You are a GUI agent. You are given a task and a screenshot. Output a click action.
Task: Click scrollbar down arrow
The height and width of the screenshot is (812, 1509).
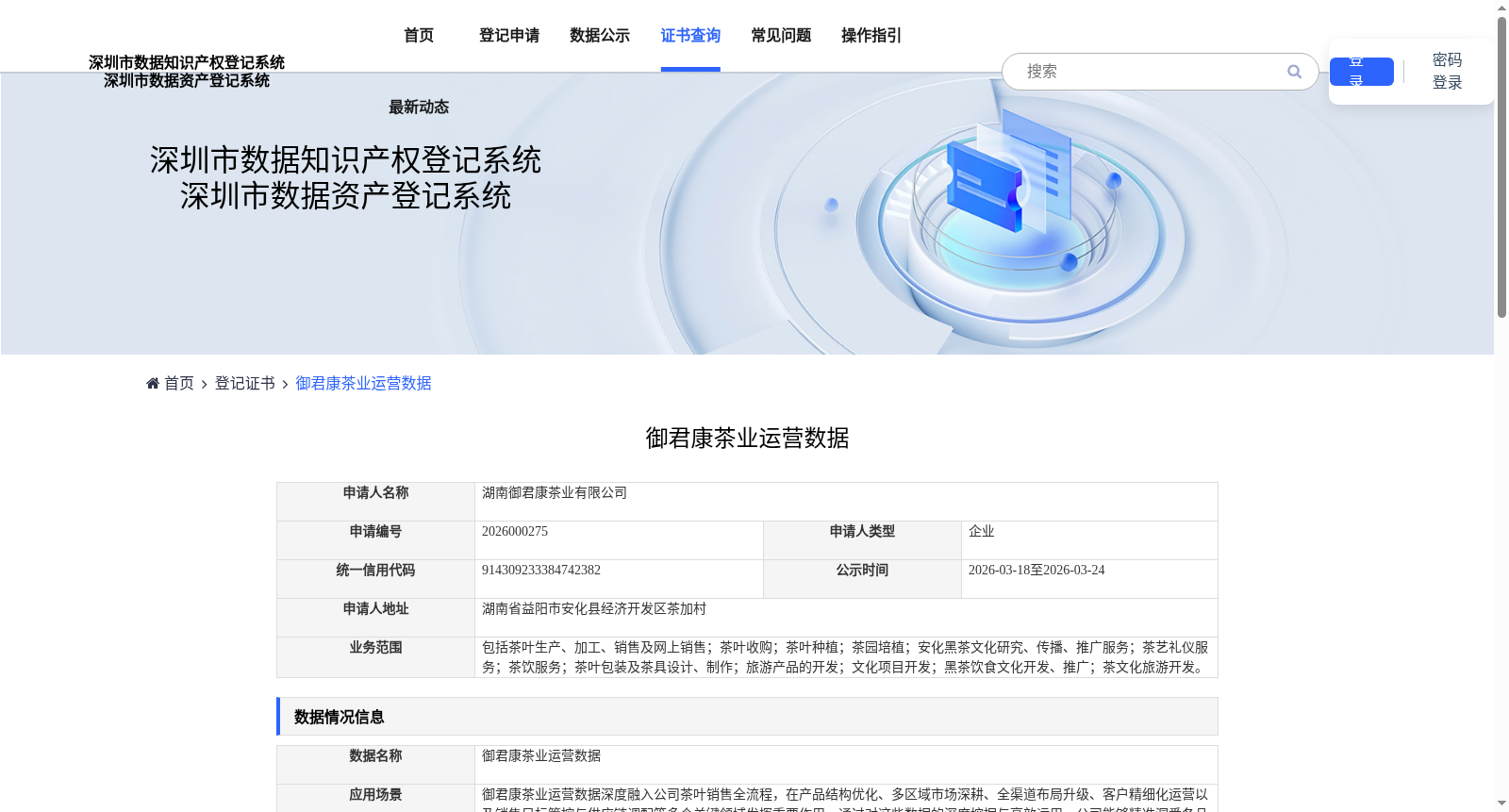pyautogui.click(x=1501, y=804)
